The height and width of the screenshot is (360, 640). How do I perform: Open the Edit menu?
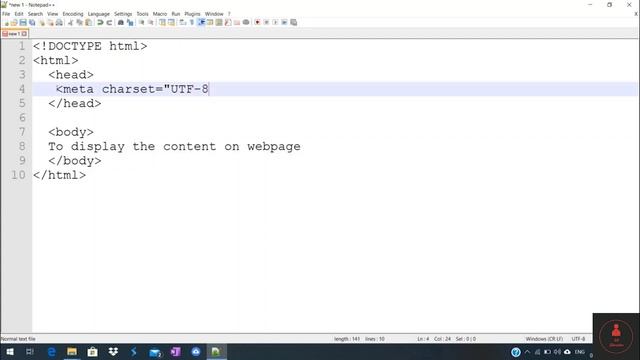(19, 14)
